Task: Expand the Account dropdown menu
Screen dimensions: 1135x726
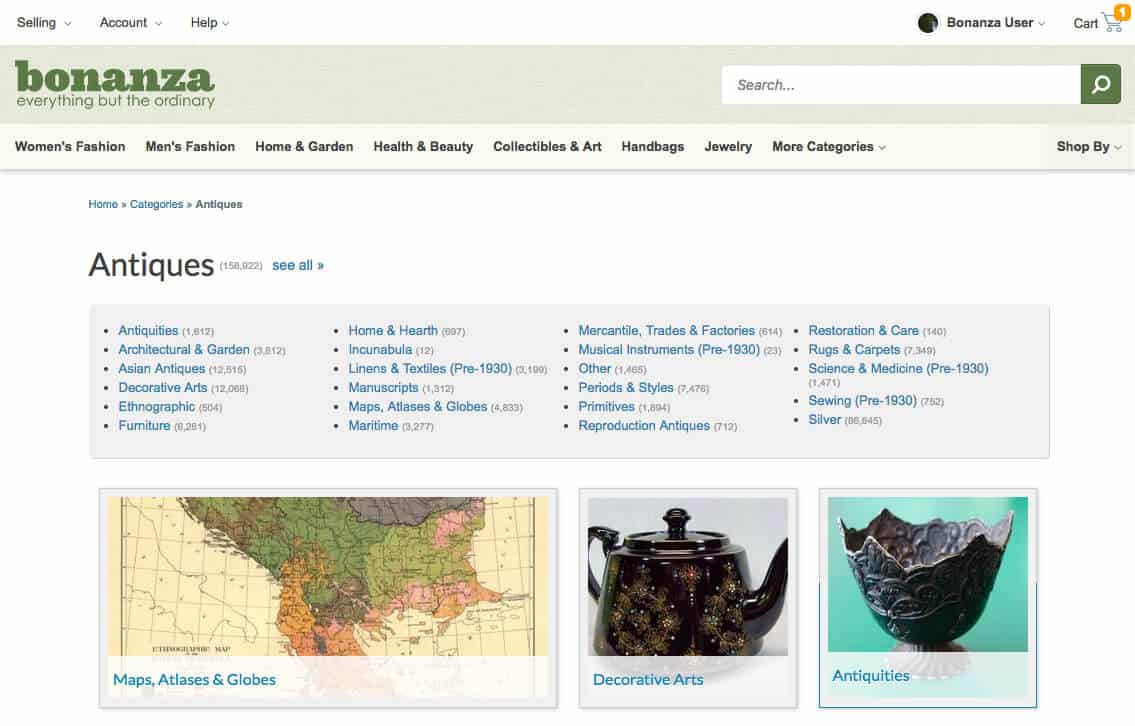Action: pyautogui.click(x=130, y=22)
